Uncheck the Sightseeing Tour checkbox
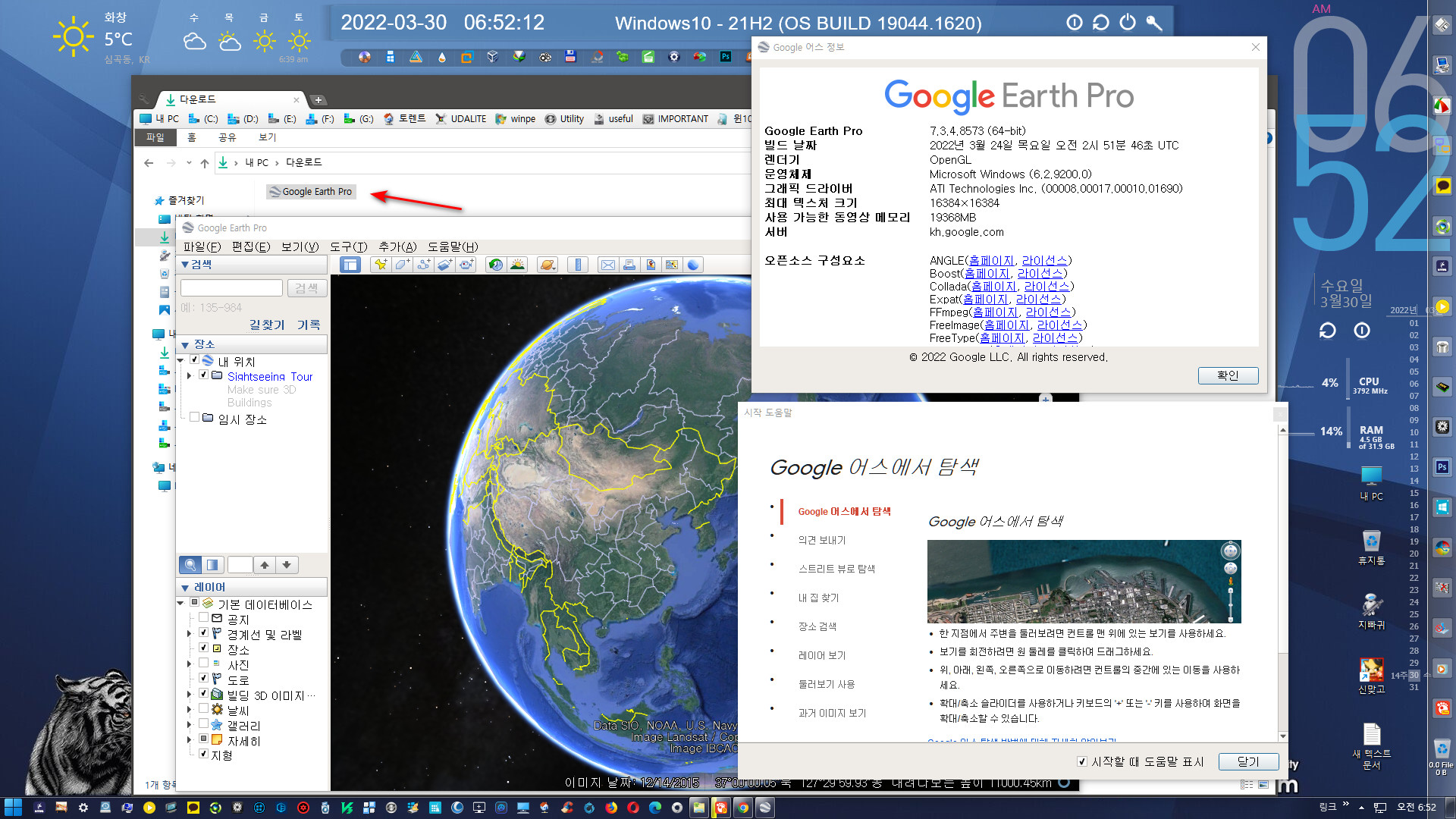Viewport: 1456px width, 819px height. tap(203, 375)
